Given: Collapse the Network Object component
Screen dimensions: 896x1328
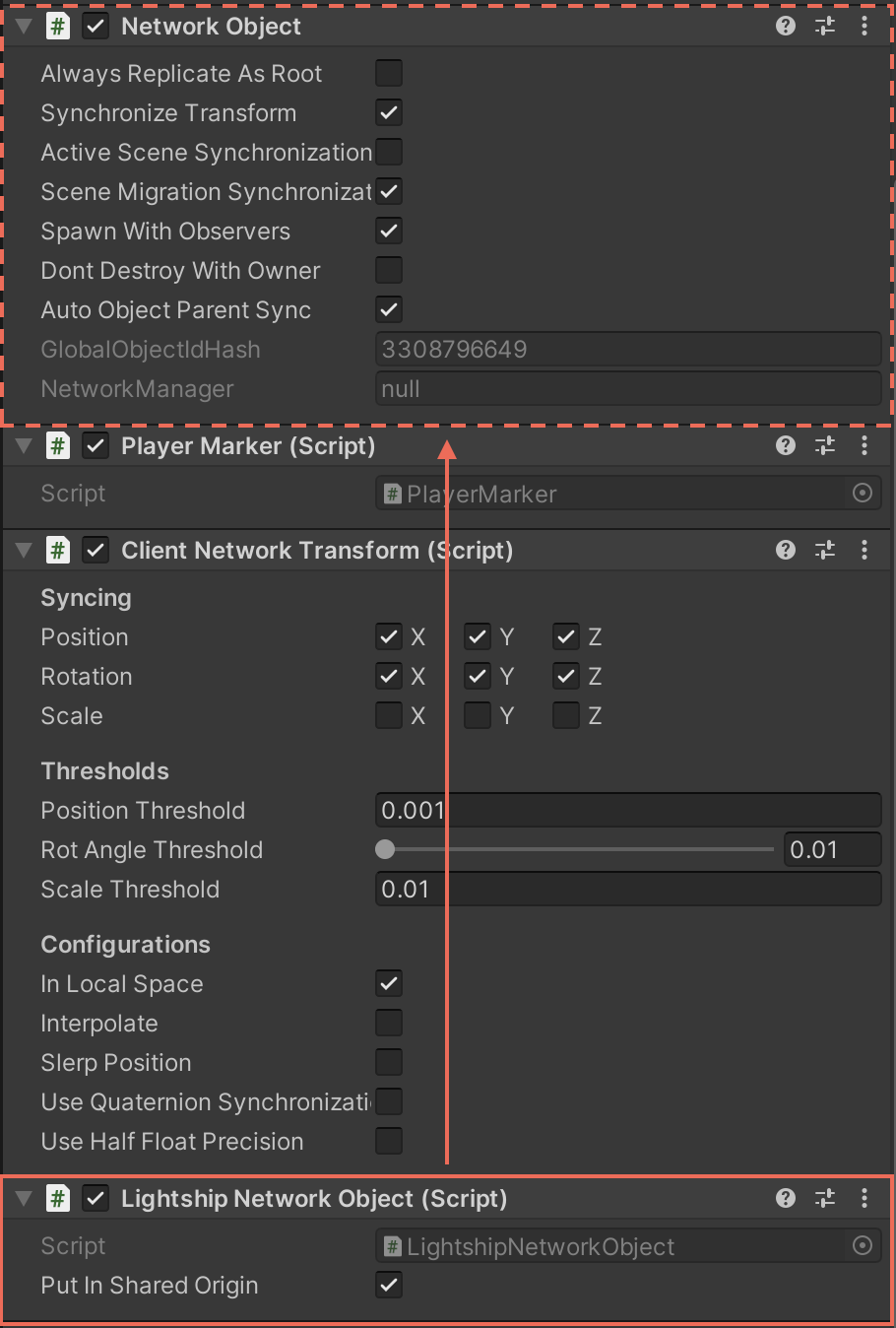Looking at the screenshot, I should coord(25,27).
